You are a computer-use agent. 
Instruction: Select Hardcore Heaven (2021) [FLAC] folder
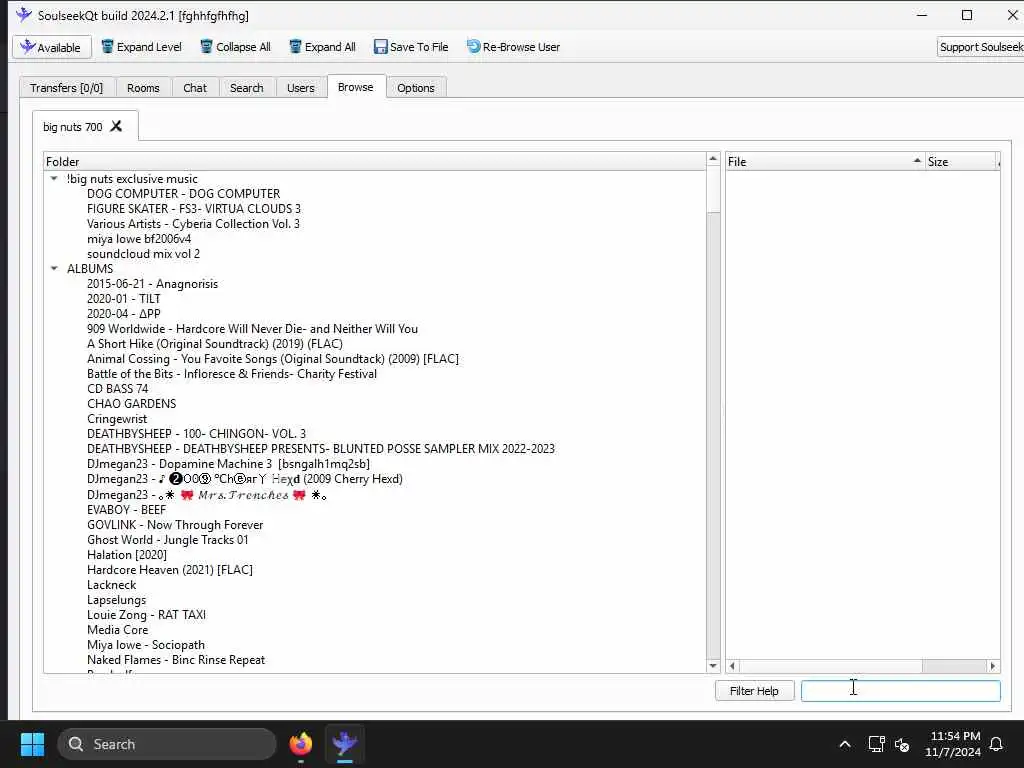(170, 570)
